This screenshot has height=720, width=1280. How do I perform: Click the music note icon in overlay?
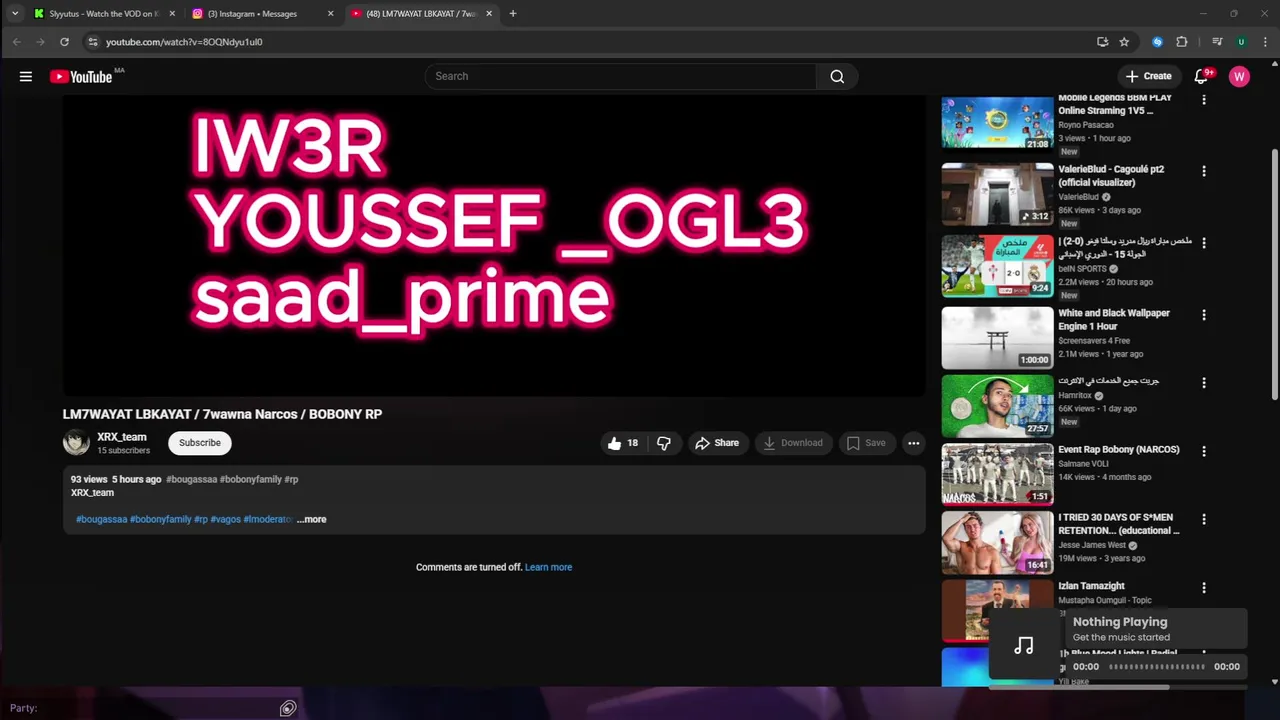pos(1023,646)
